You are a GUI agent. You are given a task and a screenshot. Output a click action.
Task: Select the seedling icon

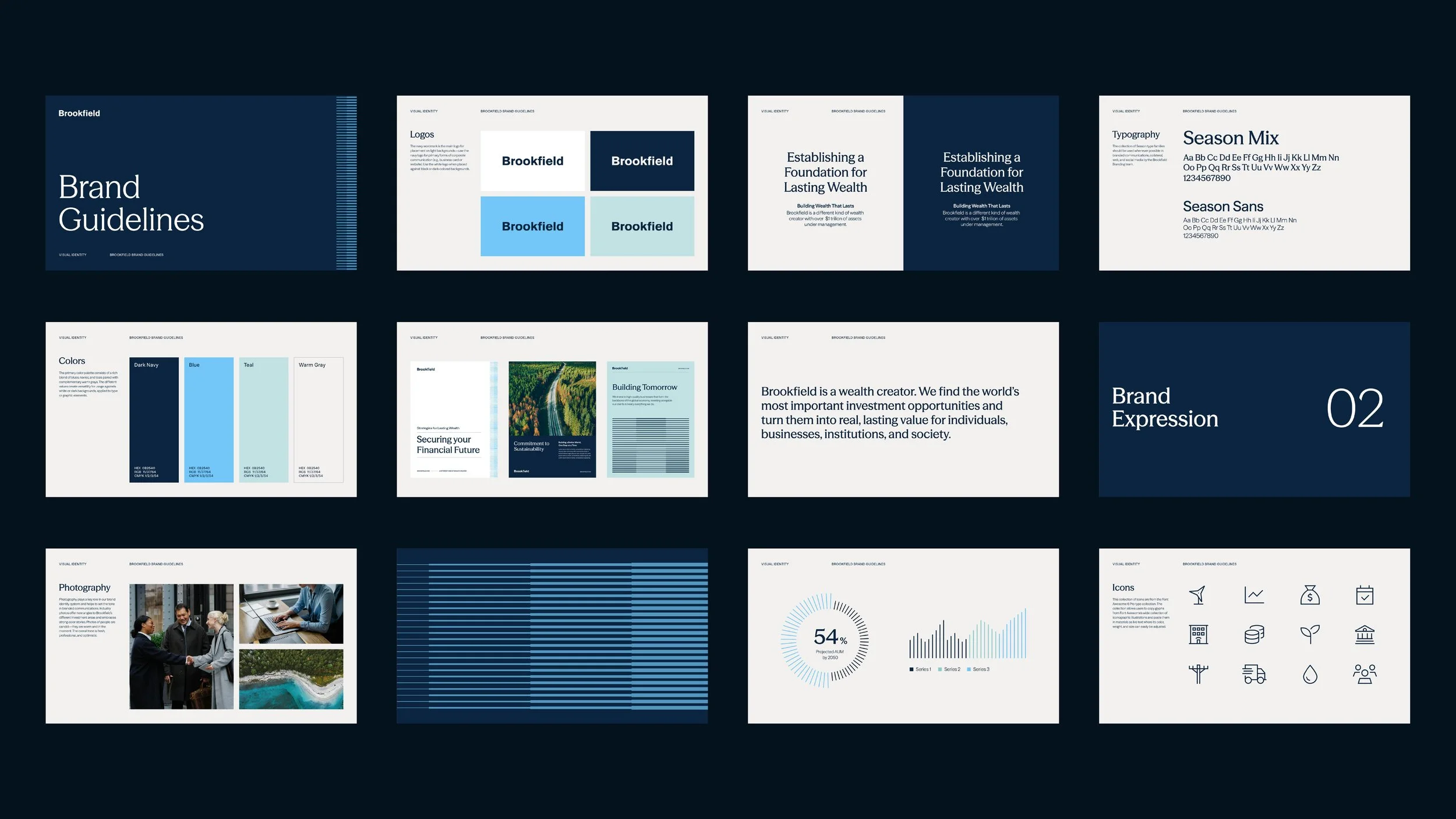[x=1310, y=635]
